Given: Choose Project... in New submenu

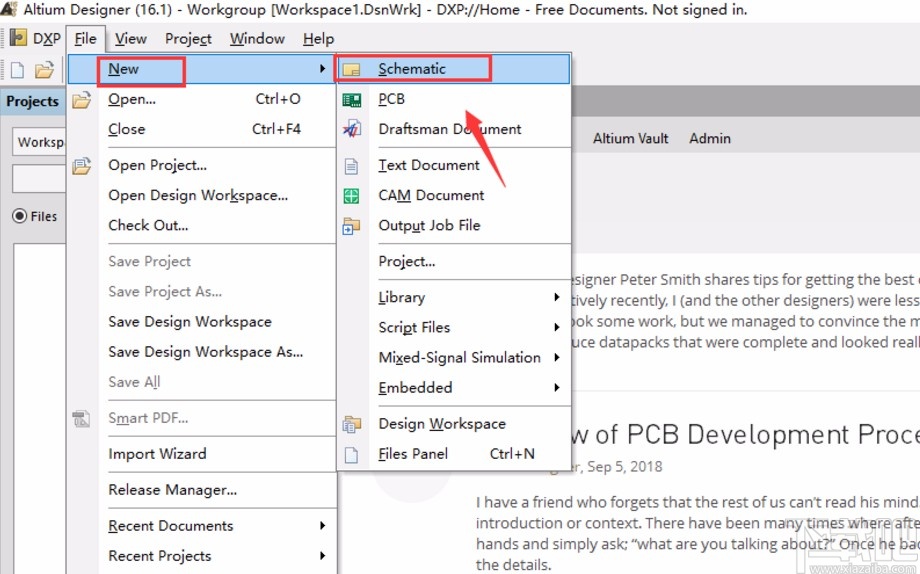Looking at the screenshot, I should [454, 262].
